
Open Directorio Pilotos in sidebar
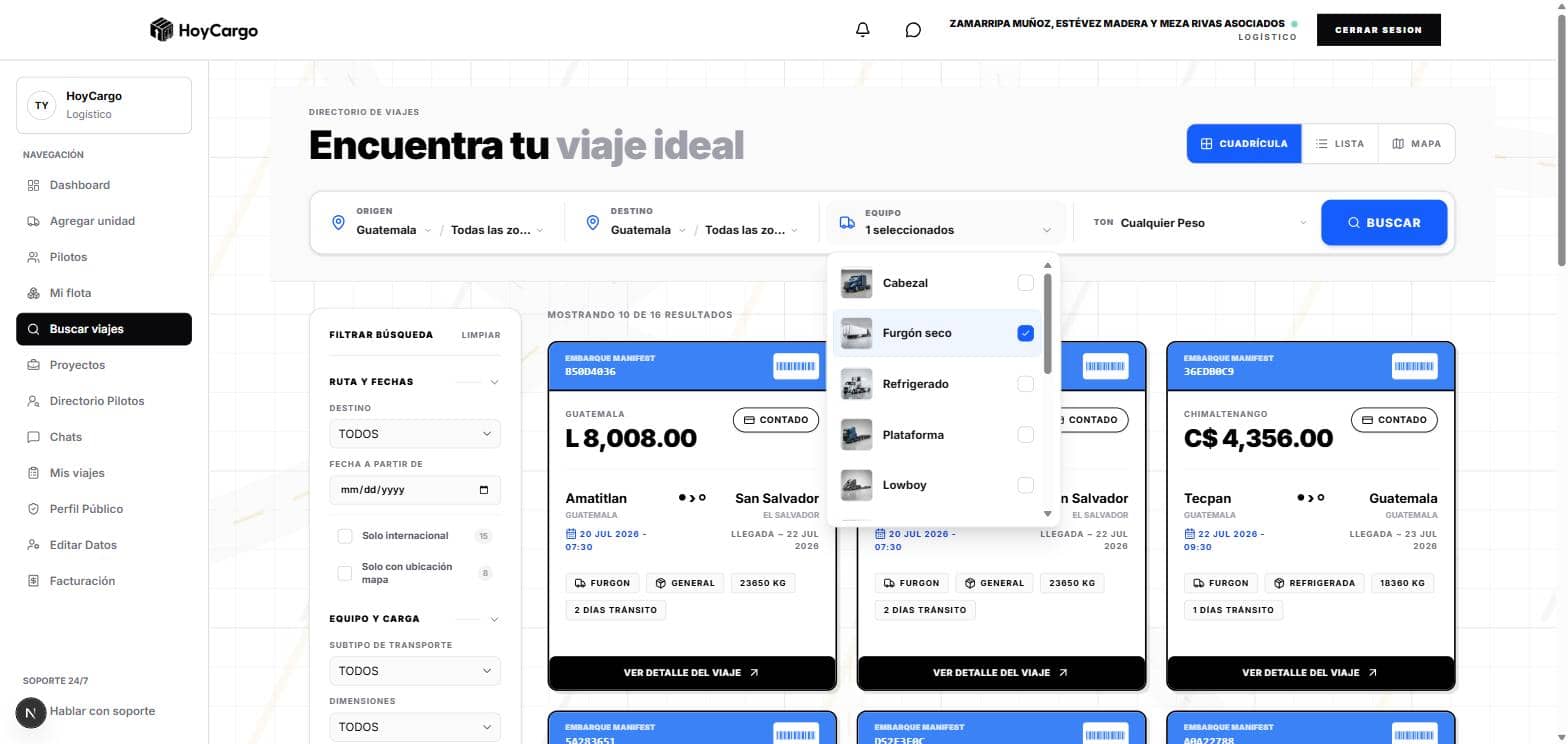[x=104, y=401]
